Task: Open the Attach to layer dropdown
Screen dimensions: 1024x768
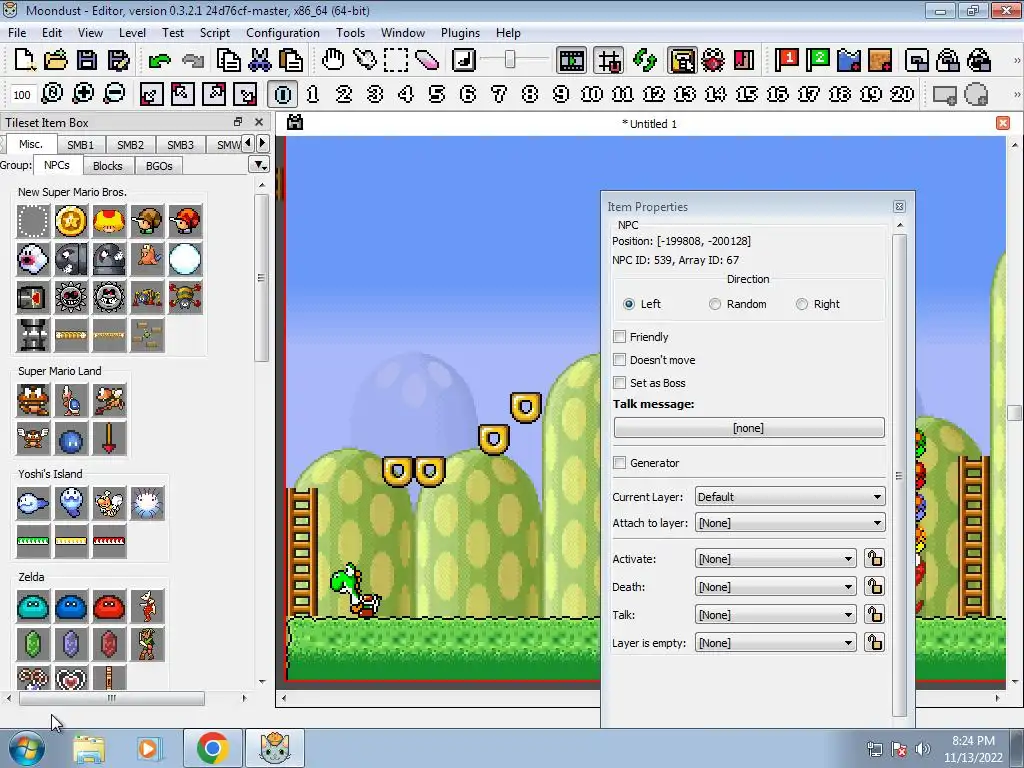Action: click(x=790, y=523)
